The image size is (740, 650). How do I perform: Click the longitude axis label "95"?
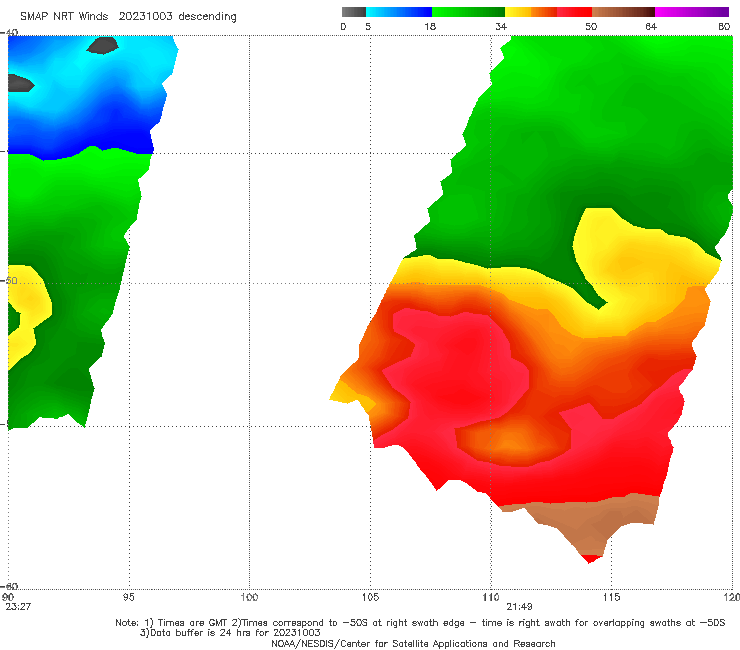pyautogui.click(x=128, y=598)
